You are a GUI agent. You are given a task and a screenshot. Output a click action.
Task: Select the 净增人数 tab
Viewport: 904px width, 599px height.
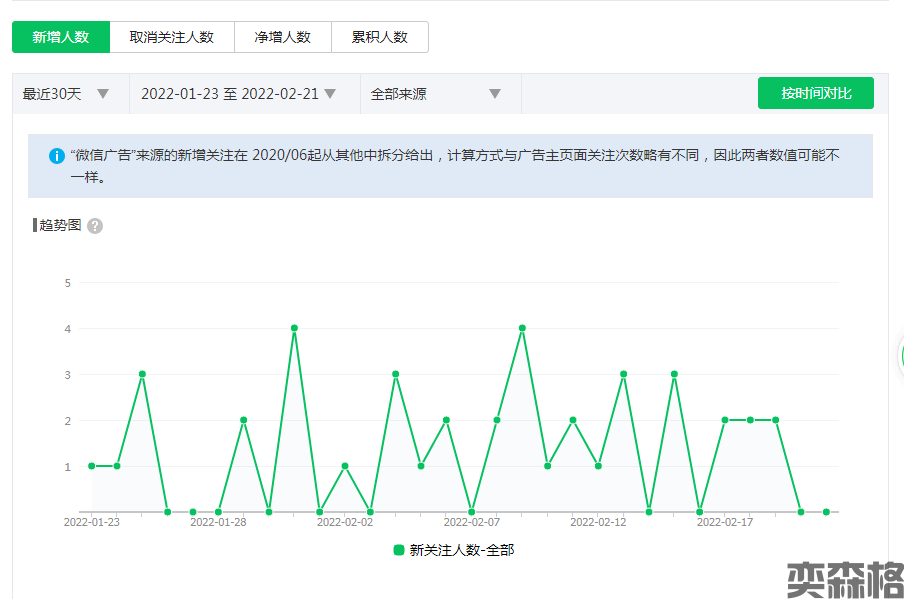pos(282,37)
